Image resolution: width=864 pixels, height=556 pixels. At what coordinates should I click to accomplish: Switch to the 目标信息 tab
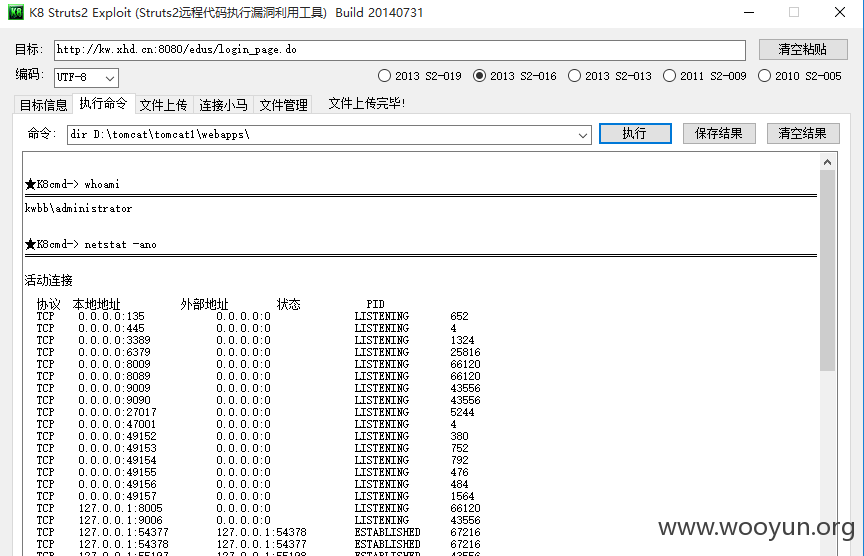pos(43,105)
